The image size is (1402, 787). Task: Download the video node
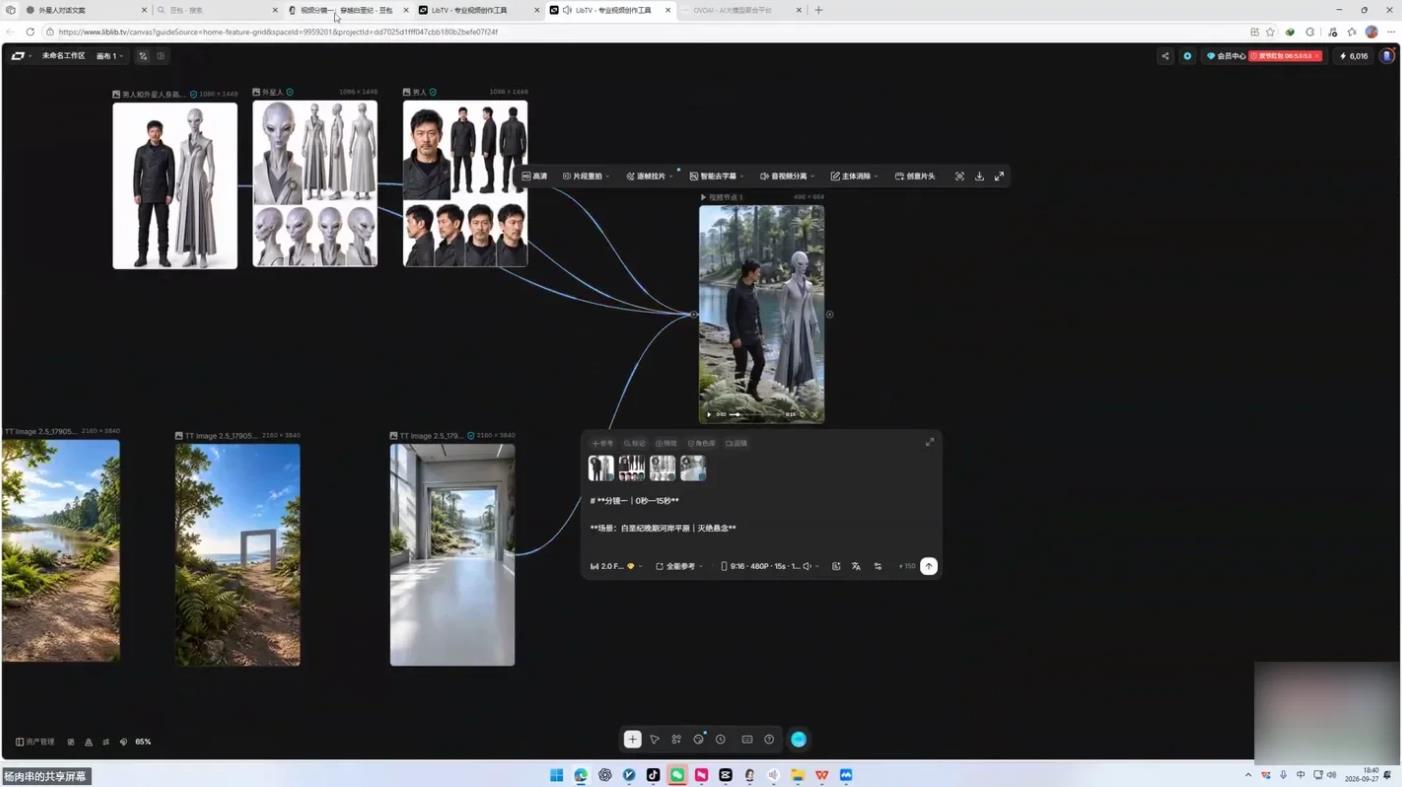pos(979,176)
